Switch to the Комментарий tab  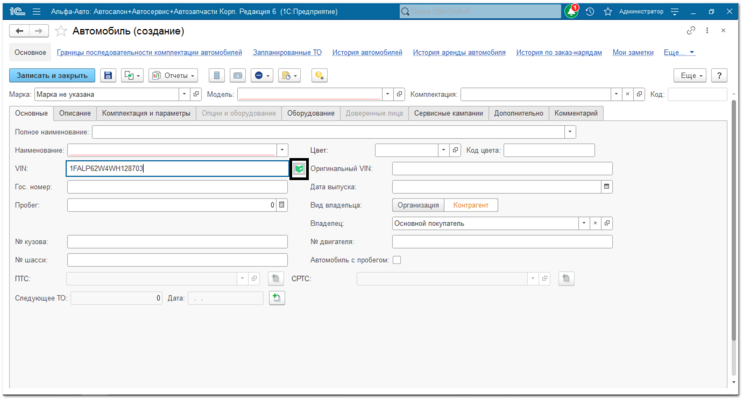click(576, 113)
